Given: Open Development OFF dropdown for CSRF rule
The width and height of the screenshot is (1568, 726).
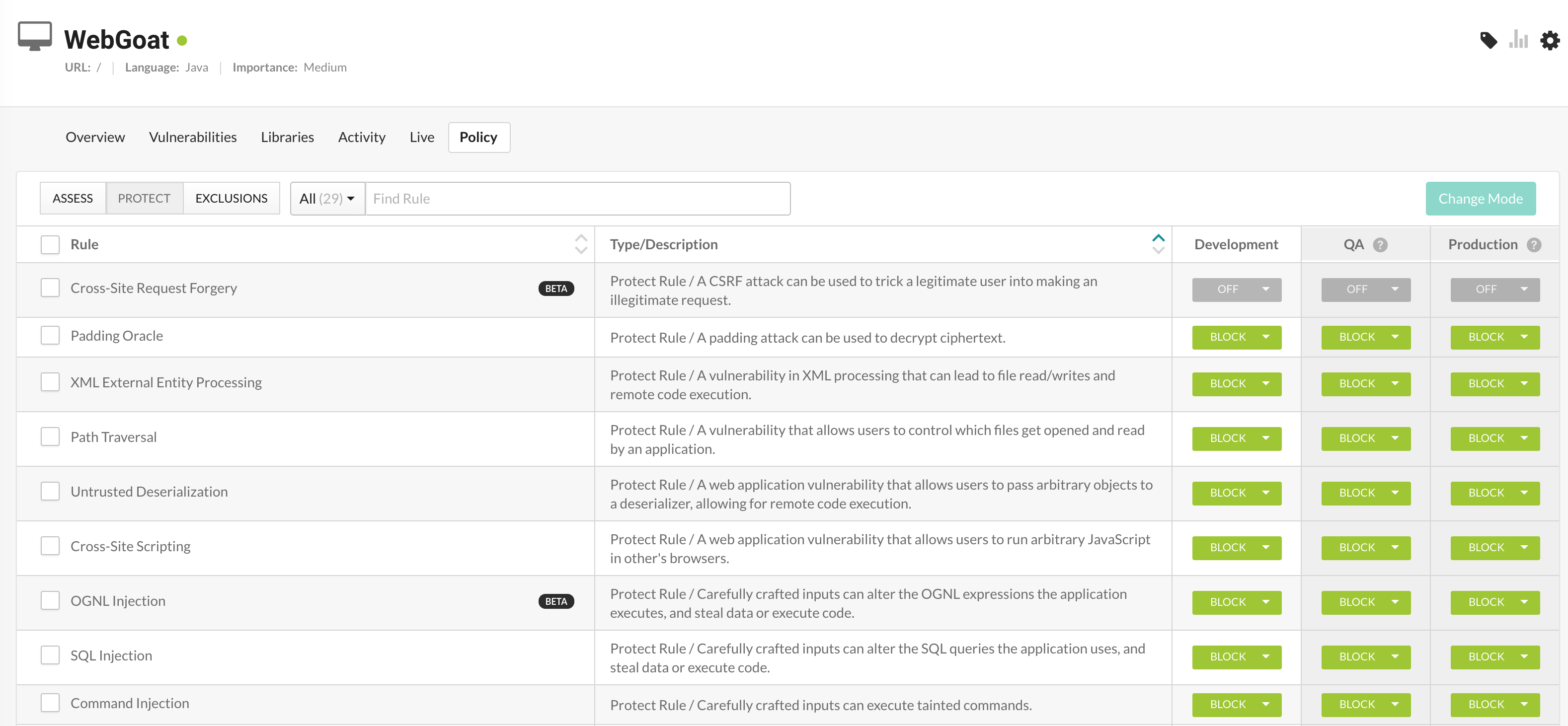Looking at the screenshot, I should pyautogui.click(x=1236, y=290).
